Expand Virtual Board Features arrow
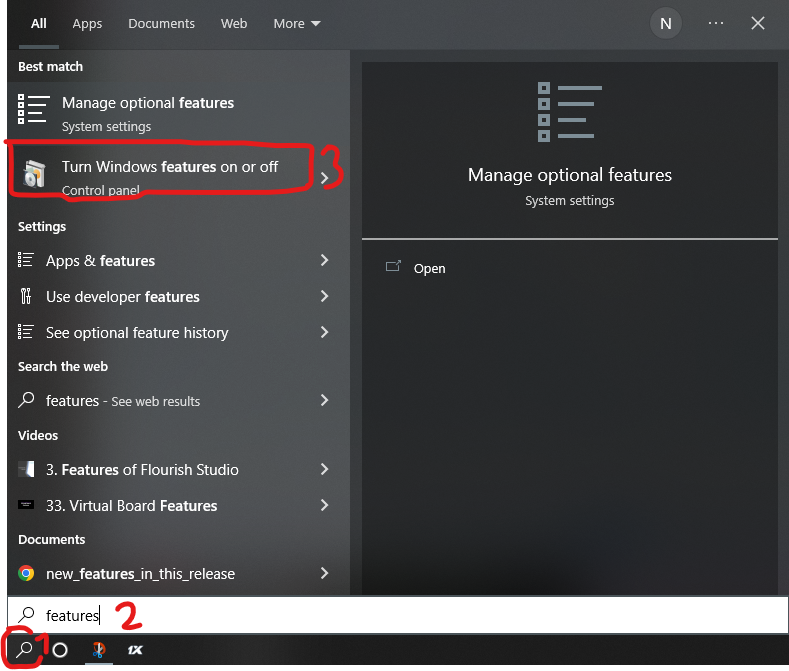 click(x=325, y=505)
